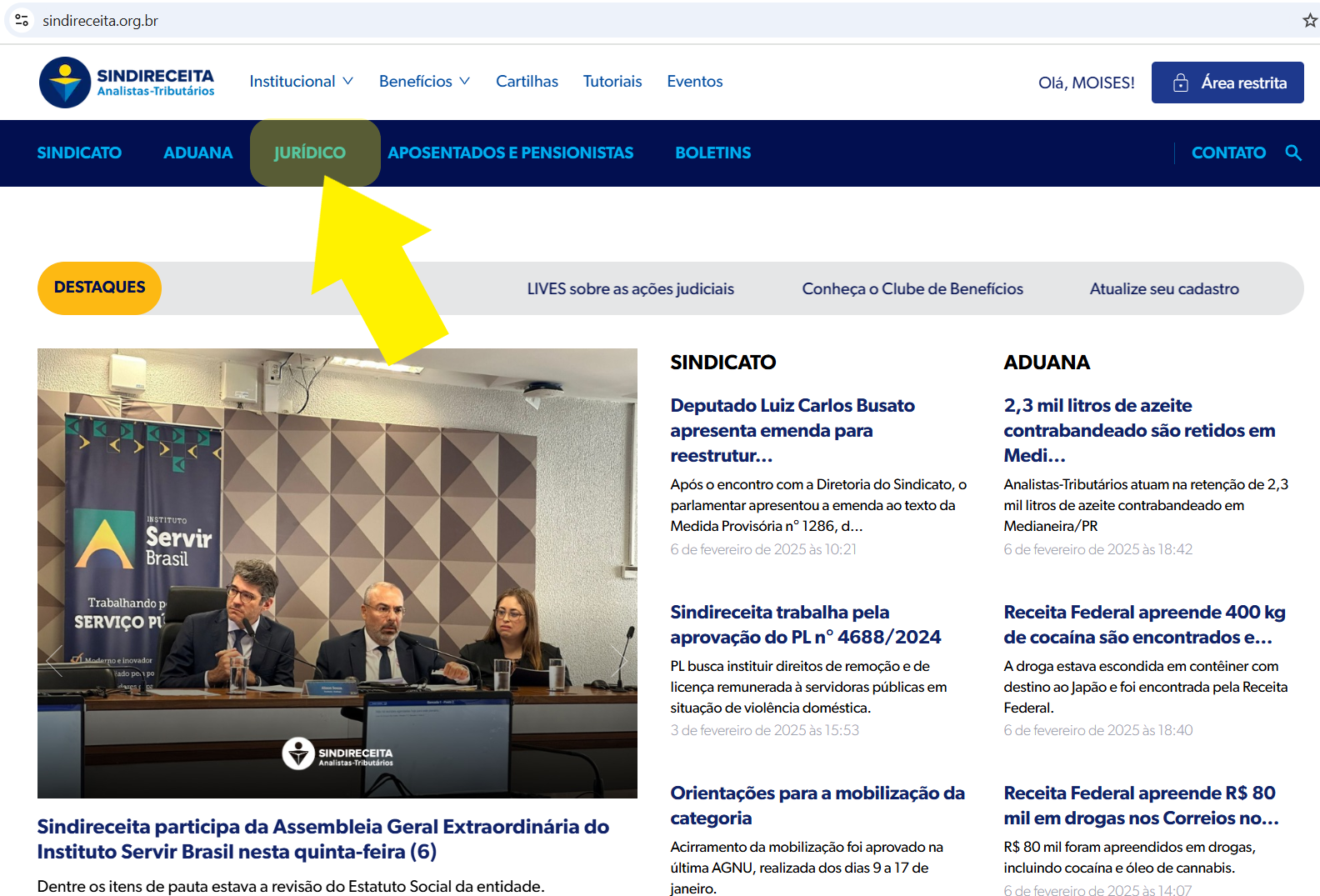Image resolution: width=1320 pixels, height=896 pixels.
Task: Open LIVES sobre as ações judiciais
Action: click(630, 289)
